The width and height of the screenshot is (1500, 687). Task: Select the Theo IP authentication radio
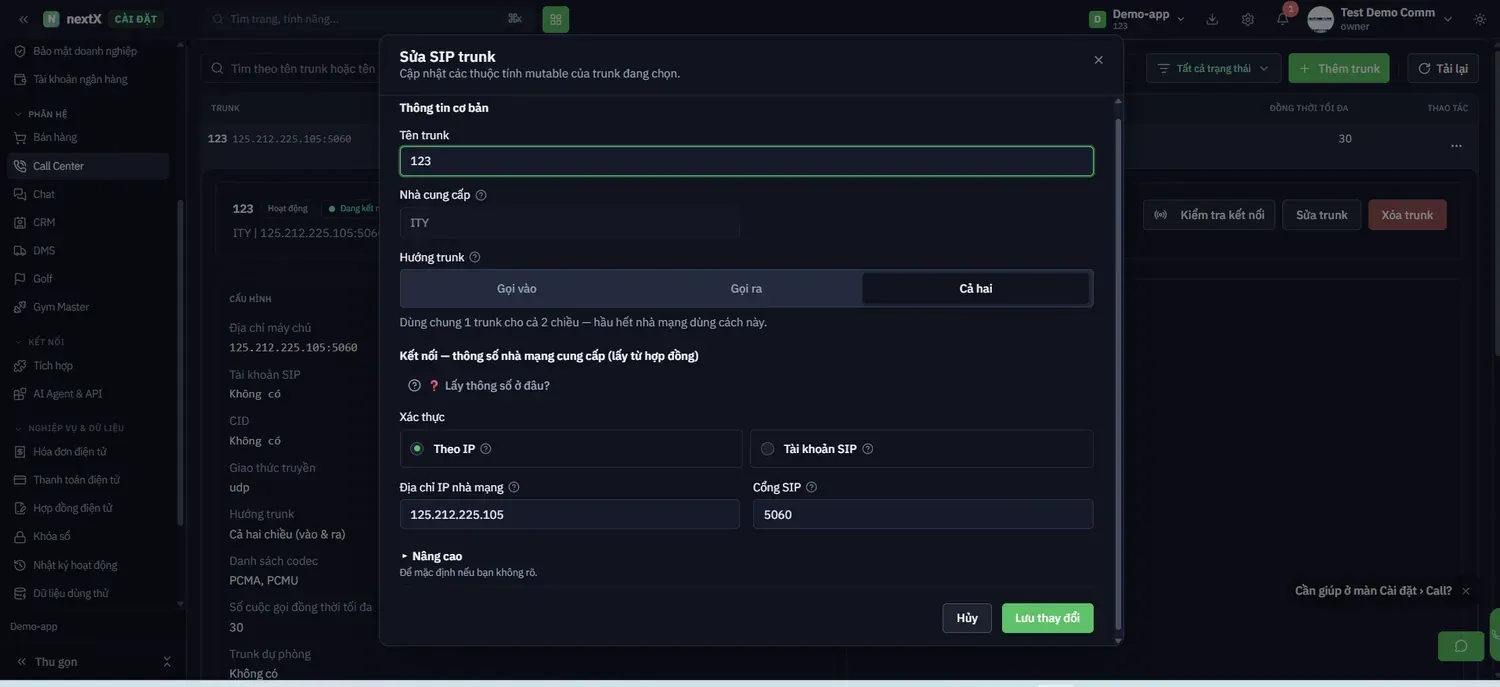click(x=417, y=449)
